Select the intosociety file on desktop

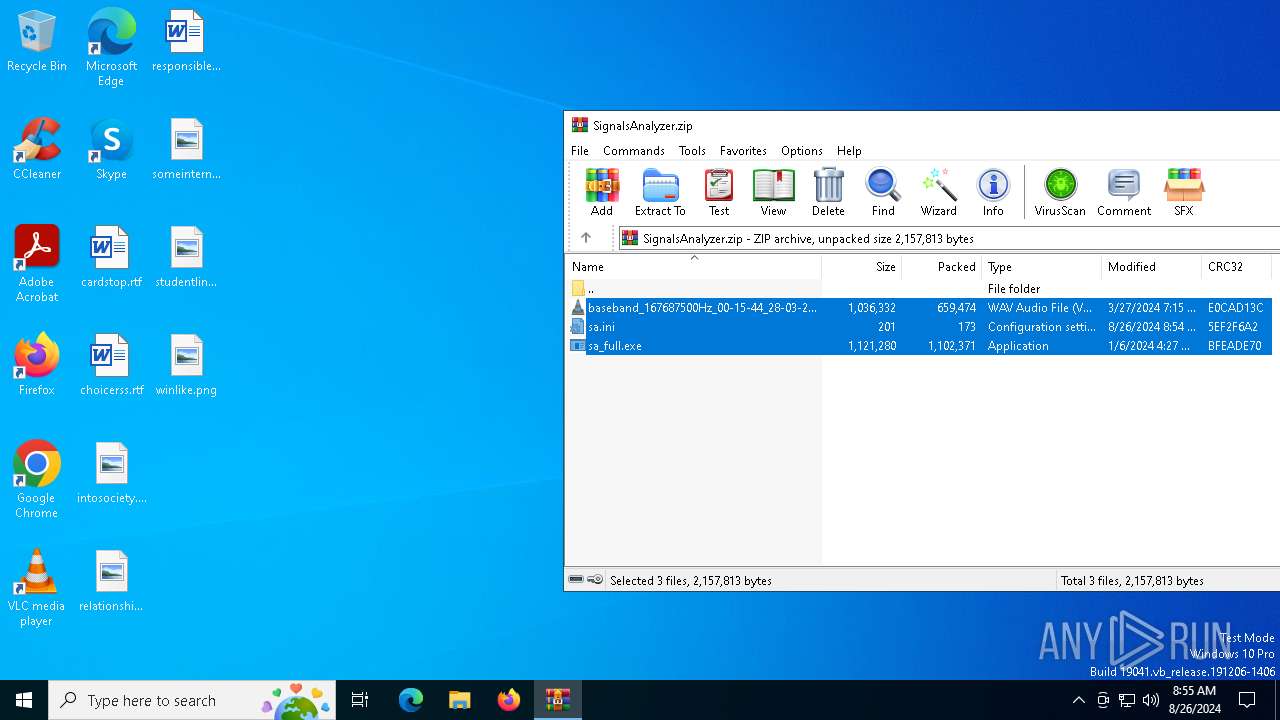click(x=111, y=473)
